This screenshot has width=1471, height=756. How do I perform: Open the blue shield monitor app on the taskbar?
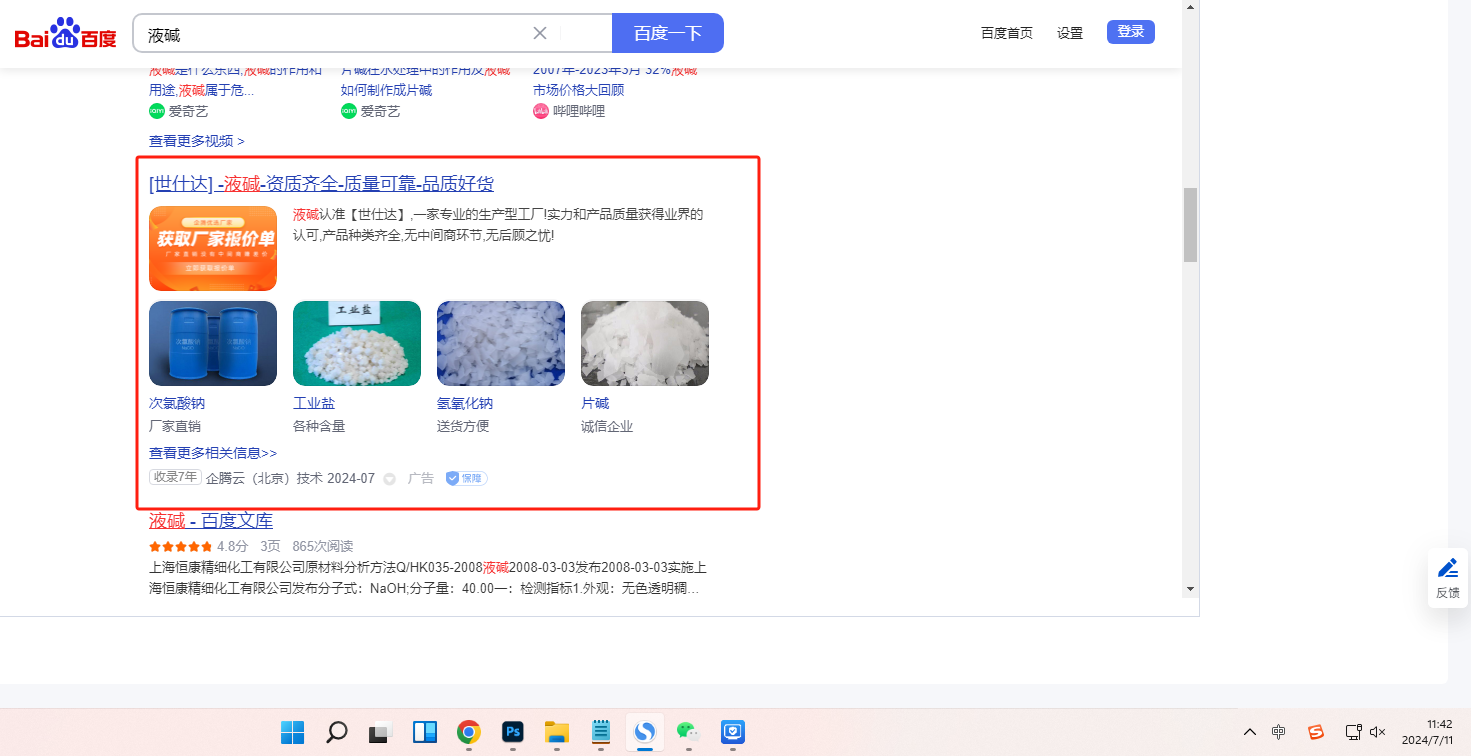click(733, 732)
